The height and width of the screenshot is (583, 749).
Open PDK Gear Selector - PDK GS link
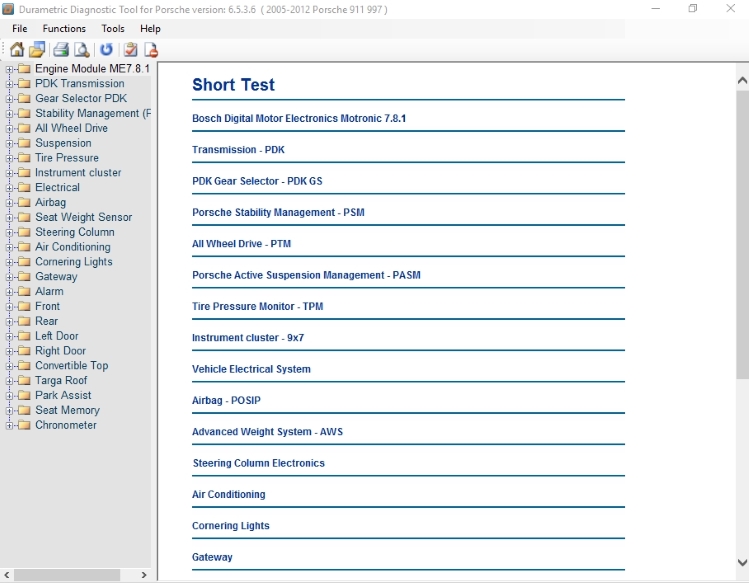(257, 181)
